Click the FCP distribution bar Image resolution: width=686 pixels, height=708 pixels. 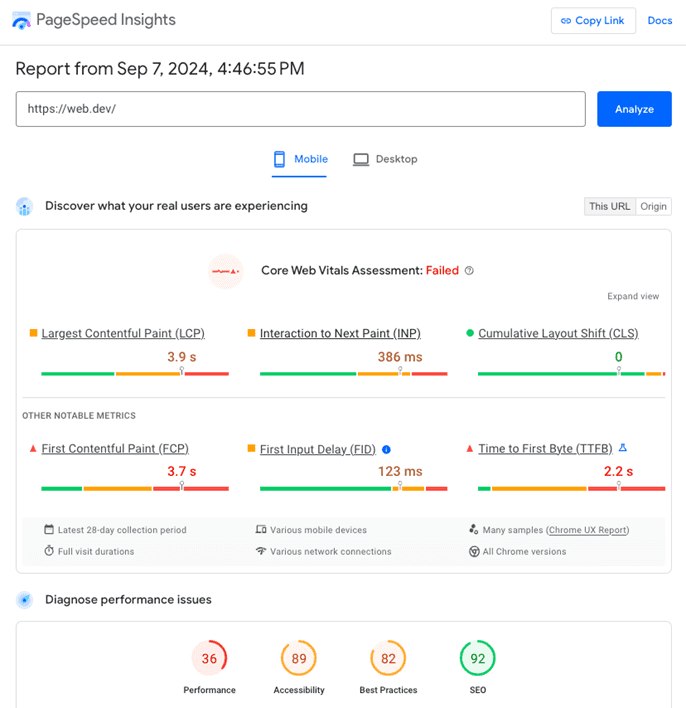[135, 489]
